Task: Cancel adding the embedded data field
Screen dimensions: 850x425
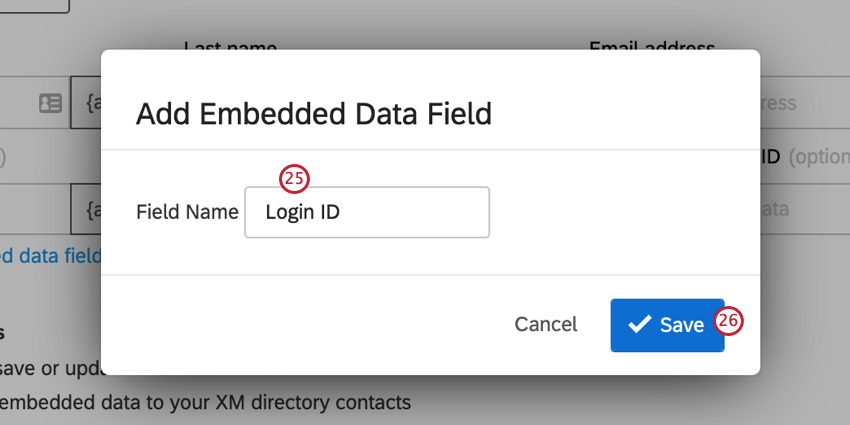Action: (x=545, y=324)
